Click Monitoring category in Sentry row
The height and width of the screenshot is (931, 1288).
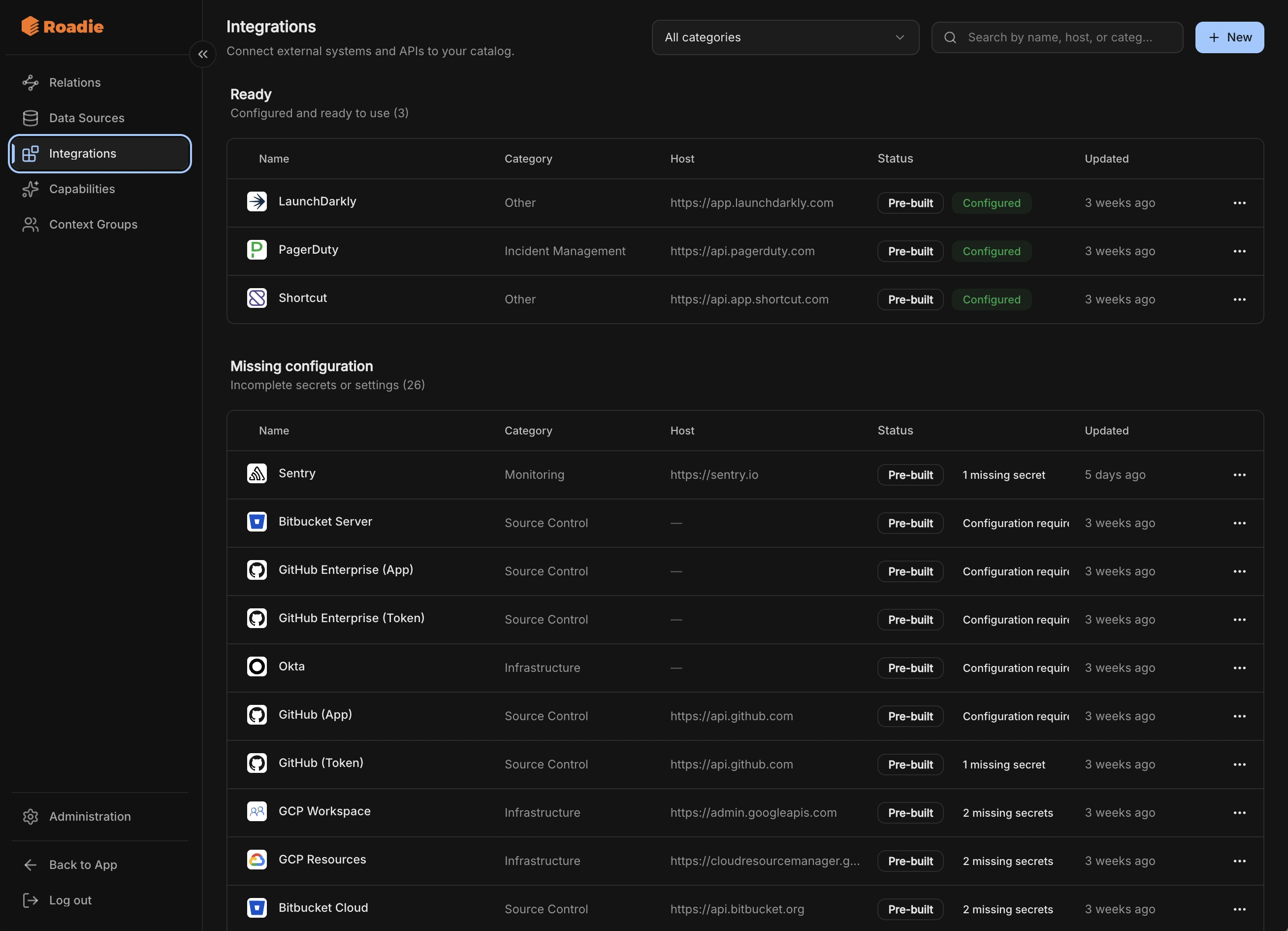tap(534, 475)
